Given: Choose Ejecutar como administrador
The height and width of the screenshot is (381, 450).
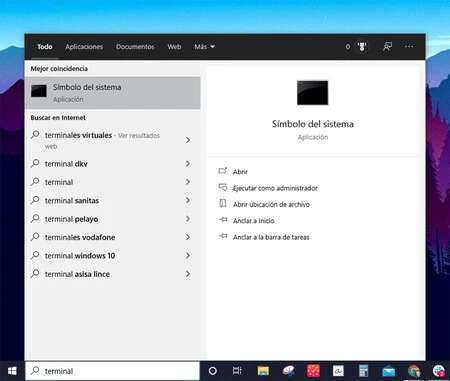Looking at the screenshot, I should 275,188.
